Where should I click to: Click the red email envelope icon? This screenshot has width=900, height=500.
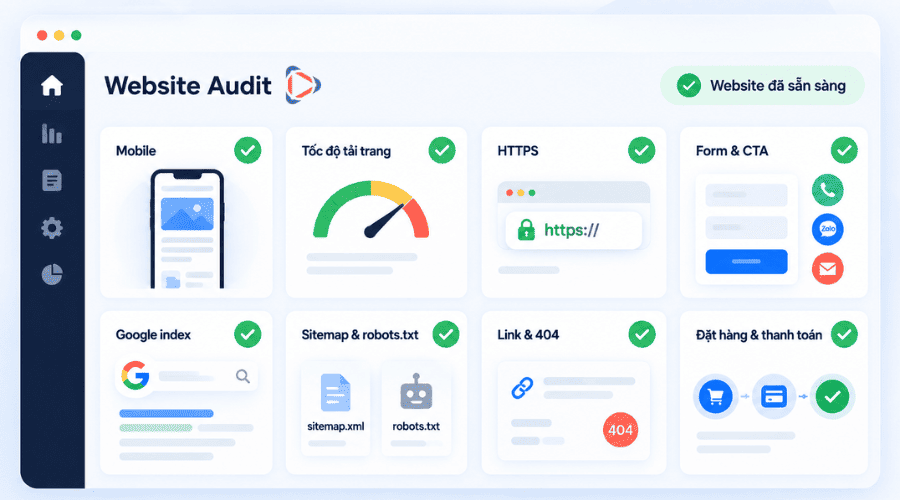tap(827, 269)
